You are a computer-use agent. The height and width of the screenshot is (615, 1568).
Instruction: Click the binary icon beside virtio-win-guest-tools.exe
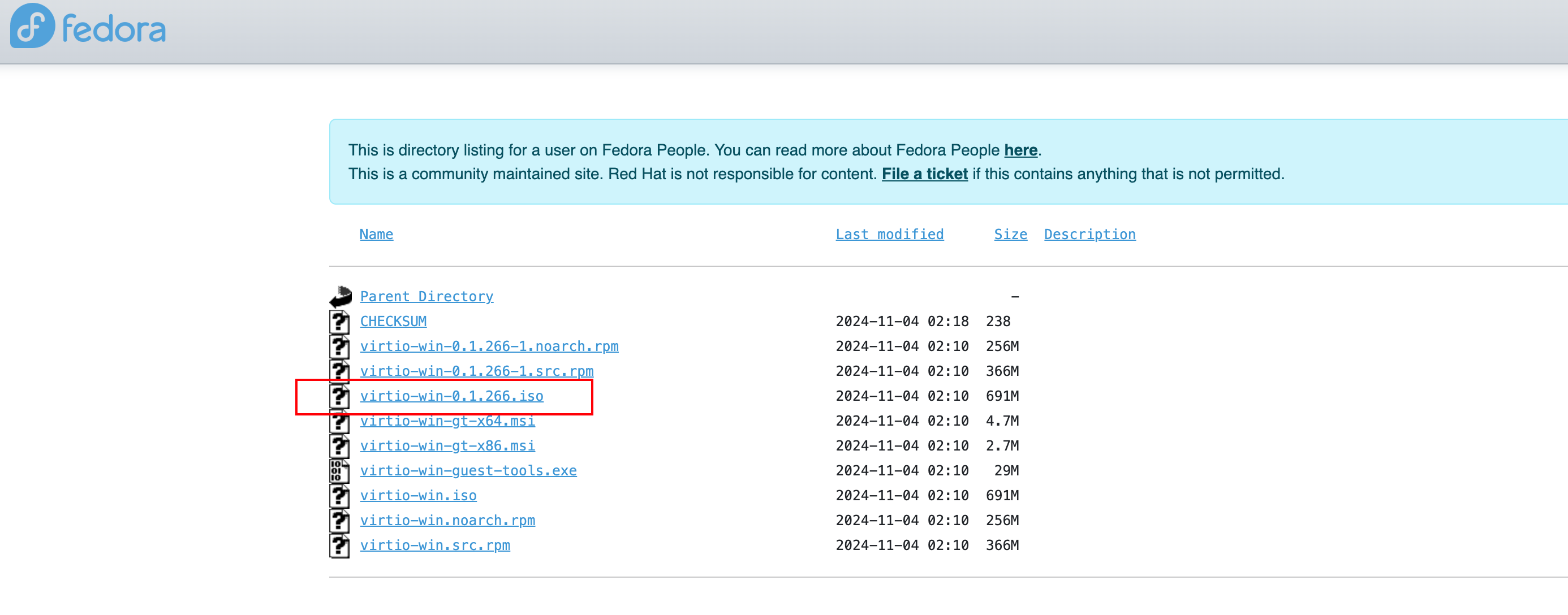coord(339,470)
